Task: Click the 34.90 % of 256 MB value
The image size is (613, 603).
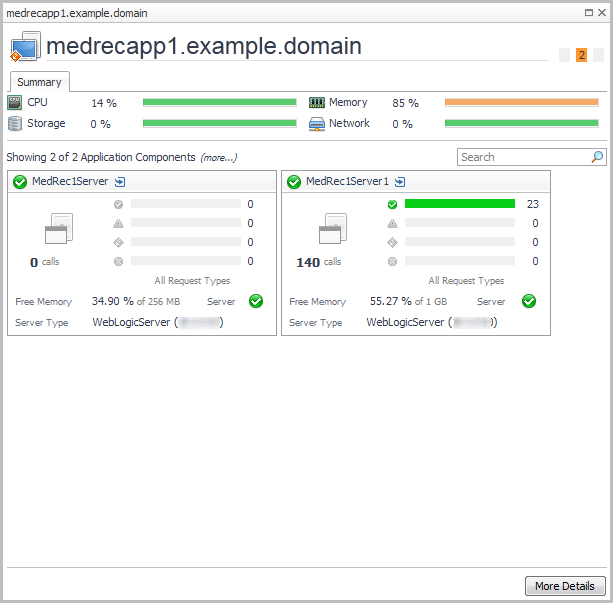Action: pos(136,301)
